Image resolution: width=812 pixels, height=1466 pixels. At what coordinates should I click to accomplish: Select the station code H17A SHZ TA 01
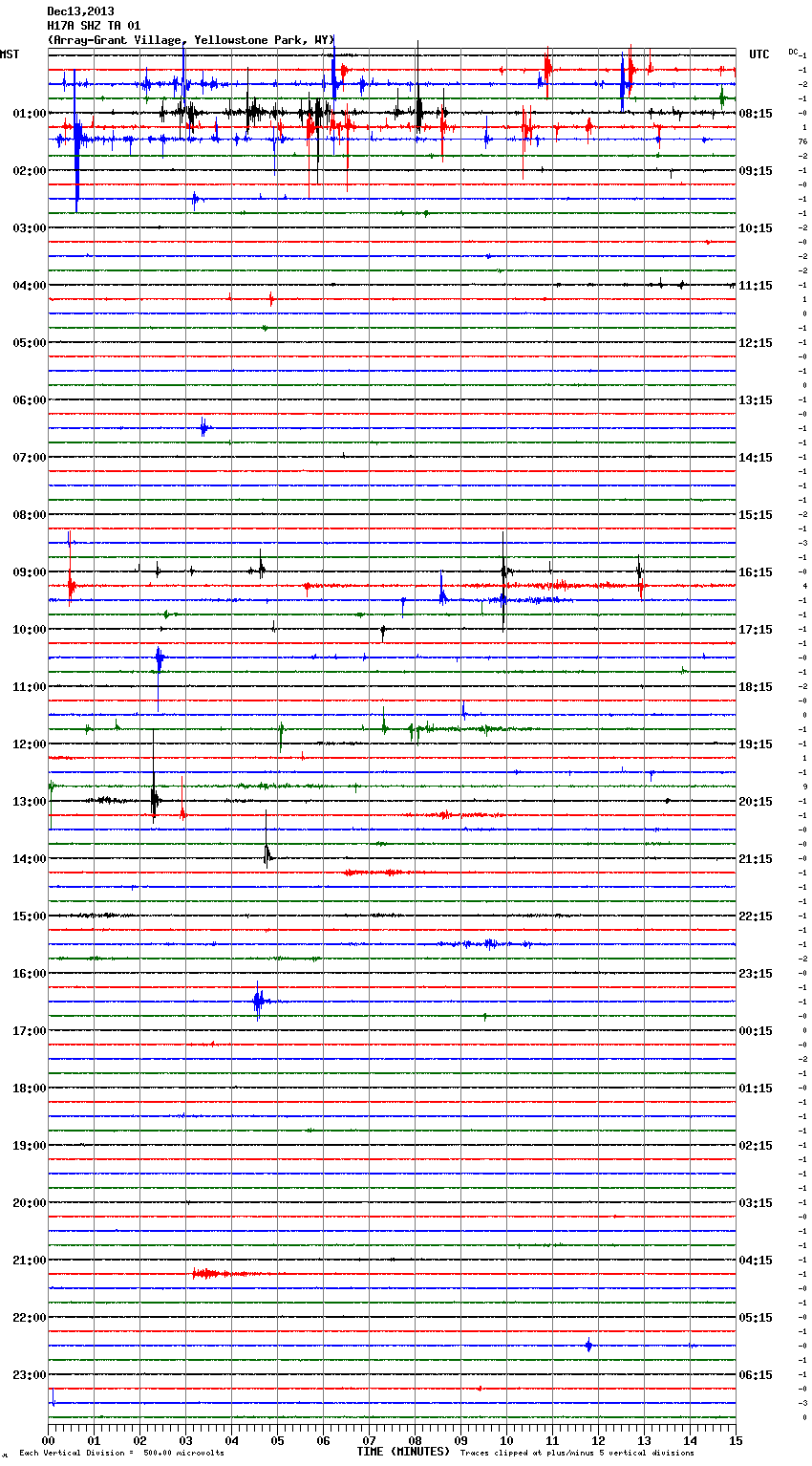click(x=94, y=26)
